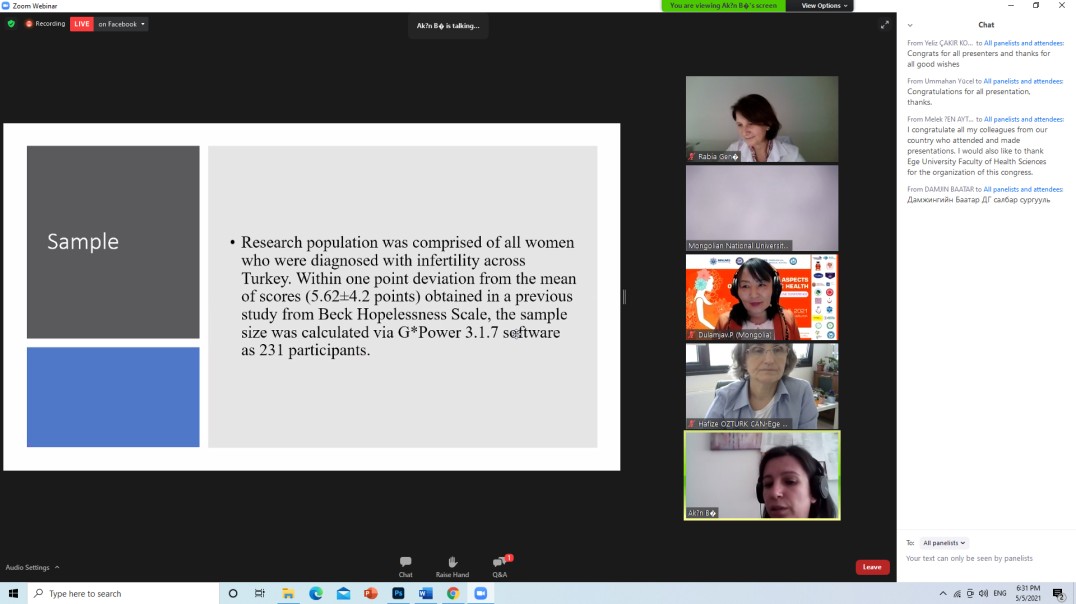Image resolution: width=1076 pixels, height=604 pixels.
Task: Raise your hand in the webinar
Action: click(452, 567)
